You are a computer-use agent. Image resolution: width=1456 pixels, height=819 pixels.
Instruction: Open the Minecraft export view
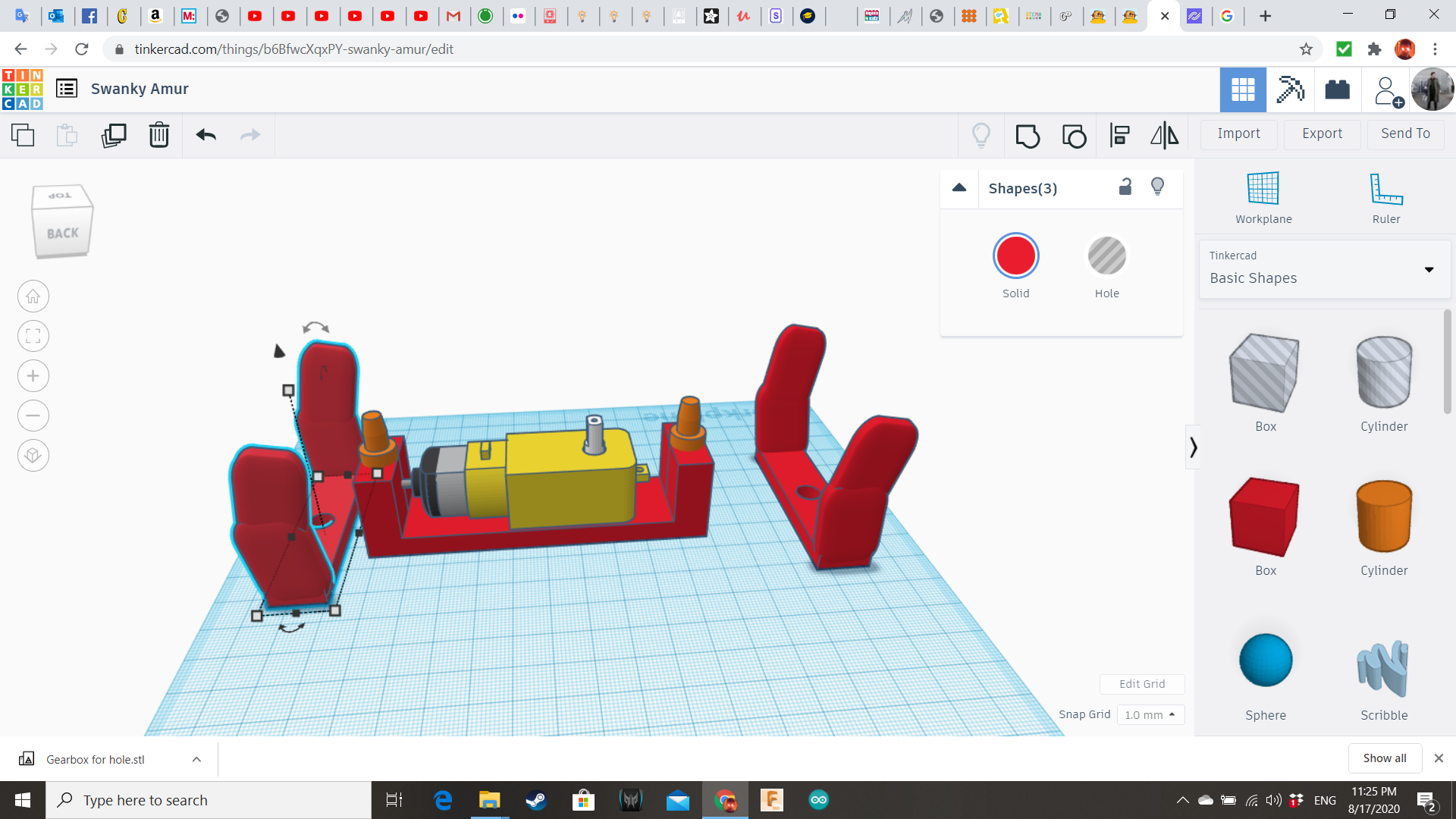click(1289, 89)
